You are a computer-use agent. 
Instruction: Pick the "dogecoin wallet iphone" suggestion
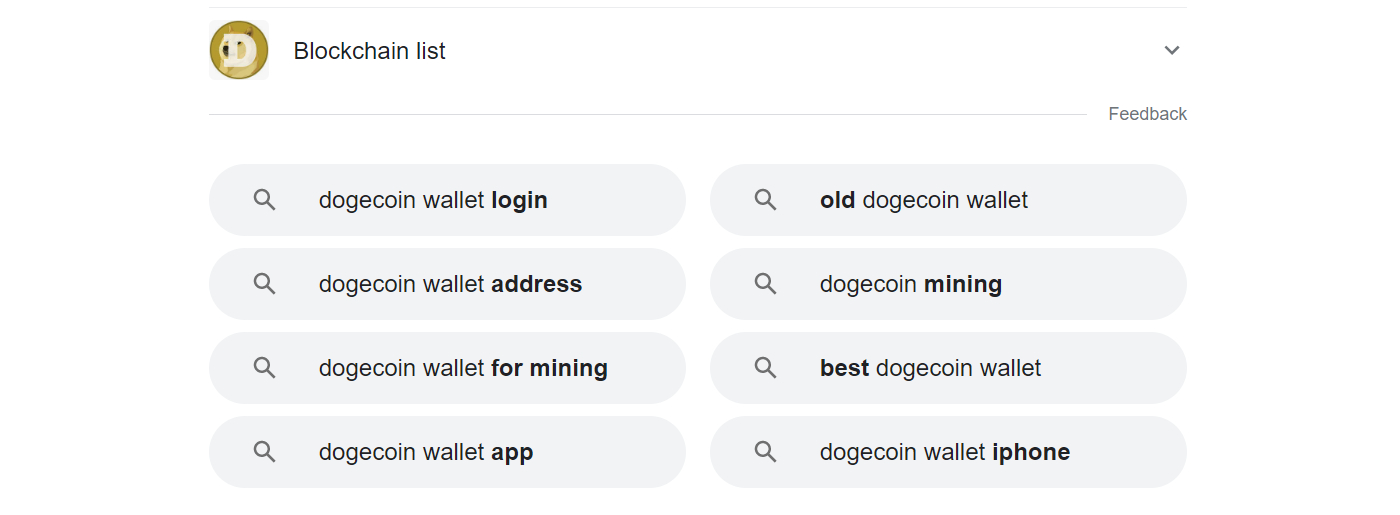pyautogui.click(x=945, y=452)
